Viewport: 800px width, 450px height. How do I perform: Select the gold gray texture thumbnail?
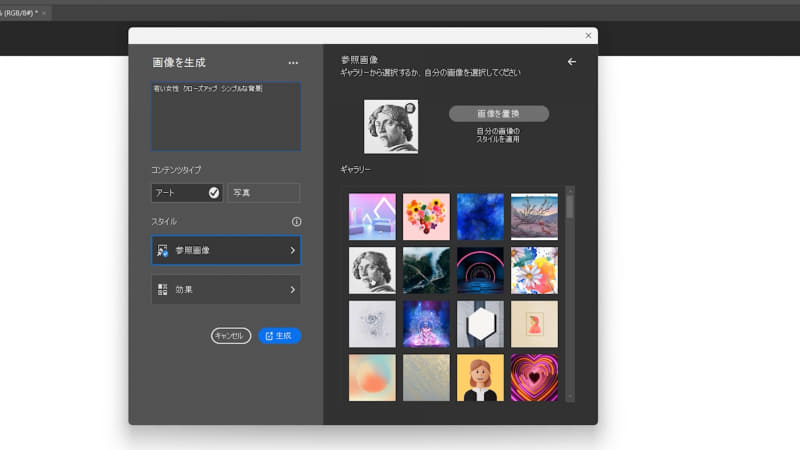pyautogui.click(x=426, y=378)
